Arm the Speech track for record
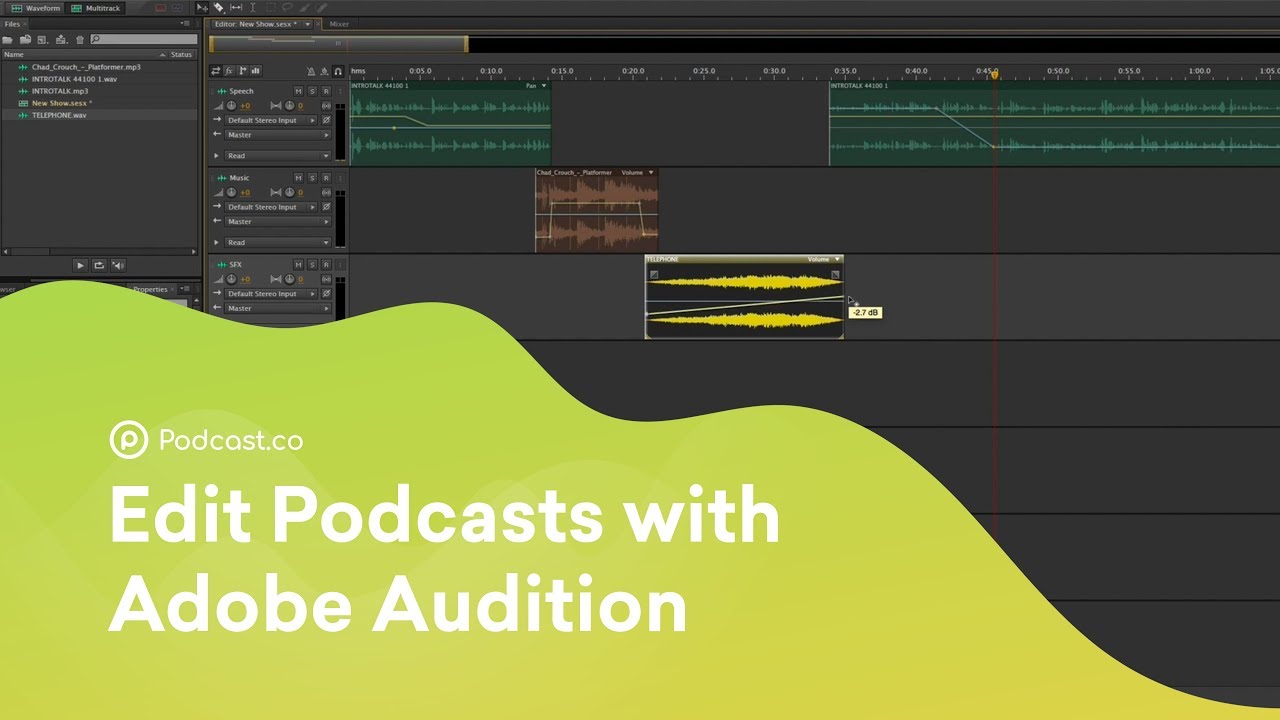 [326, 91]
